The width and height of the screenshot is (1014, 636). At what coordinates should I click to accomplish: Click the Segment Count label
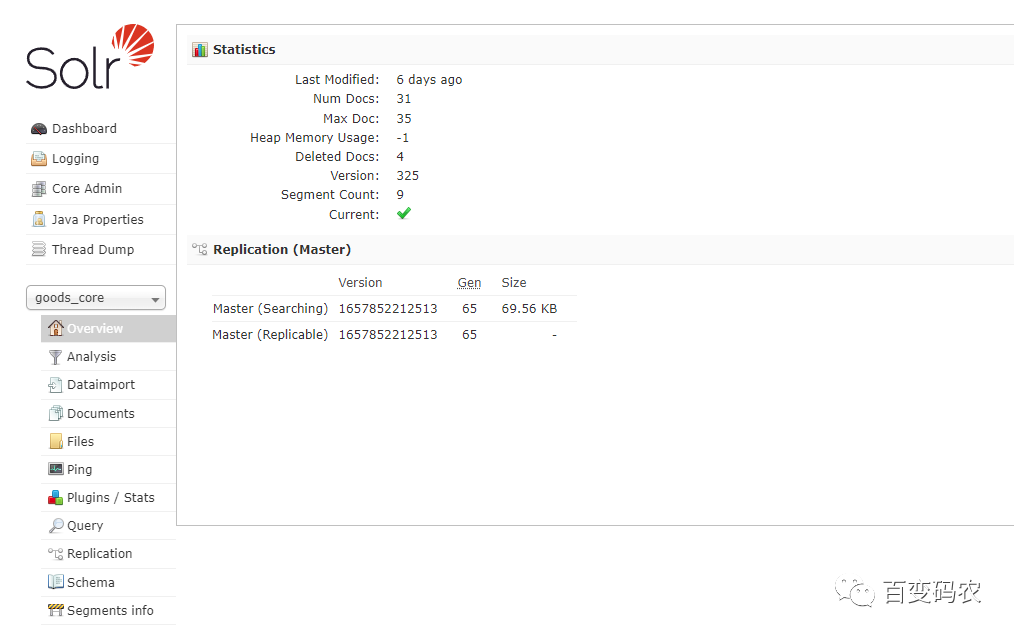coord(330,195)
